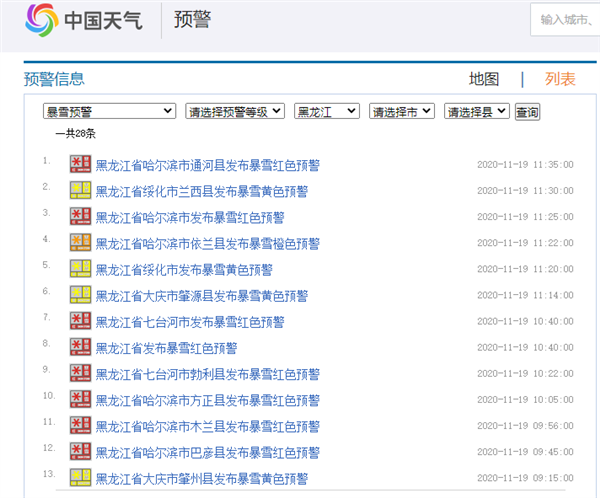Click the China Weather logo
The image size is (600, 498).
pos(84,20)
